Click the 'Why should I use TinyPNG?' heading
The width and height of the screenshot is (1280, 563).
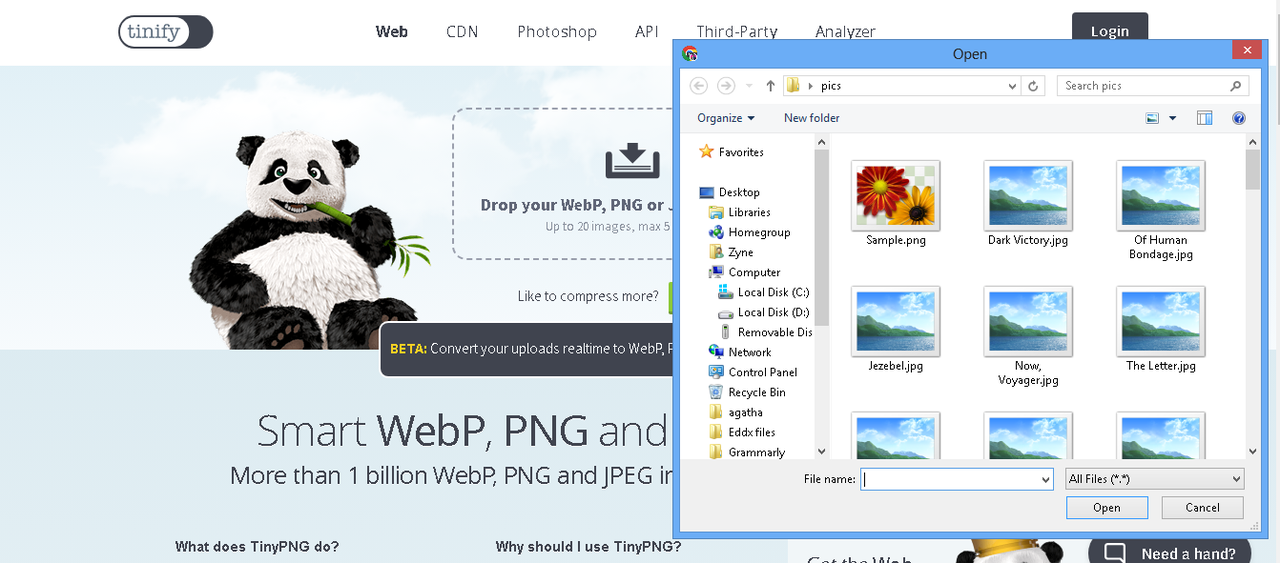point(588,547)
